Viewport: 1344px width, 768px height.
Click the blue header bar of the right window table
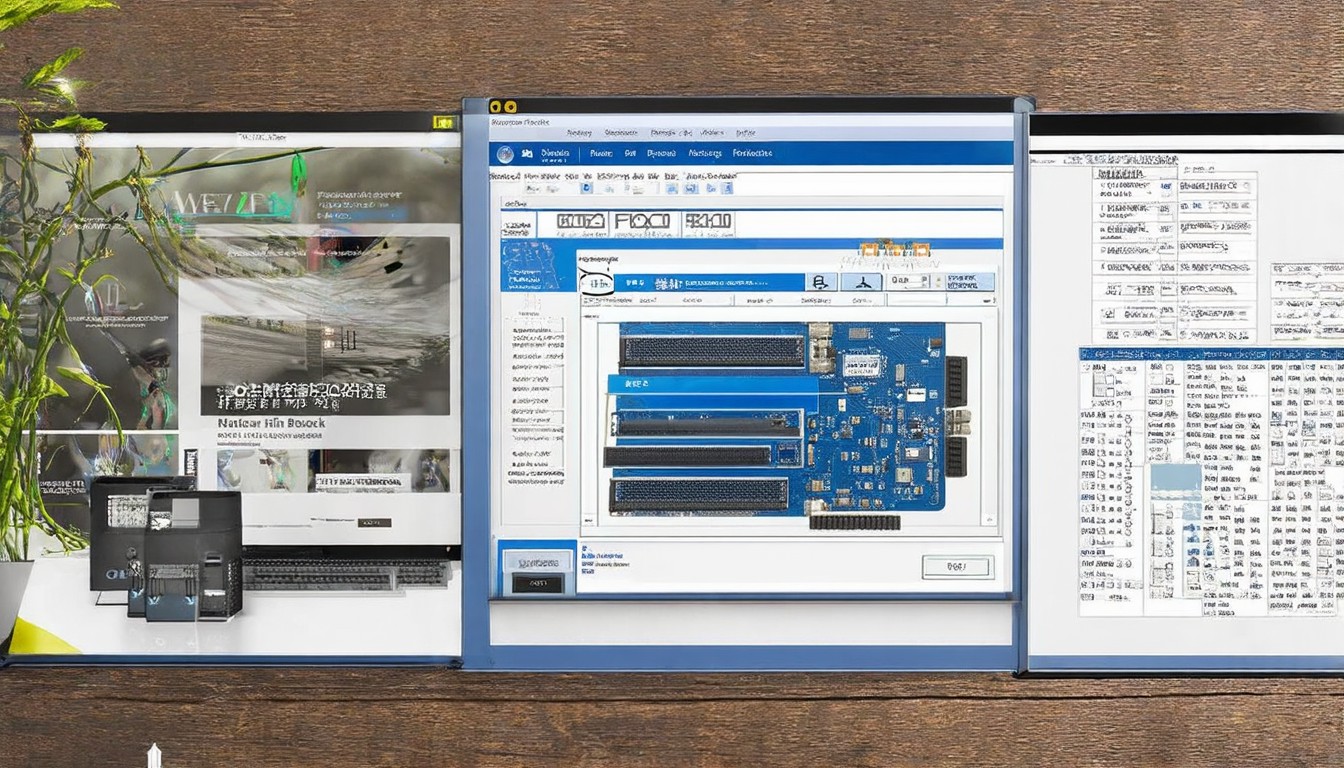point(1211,354)
